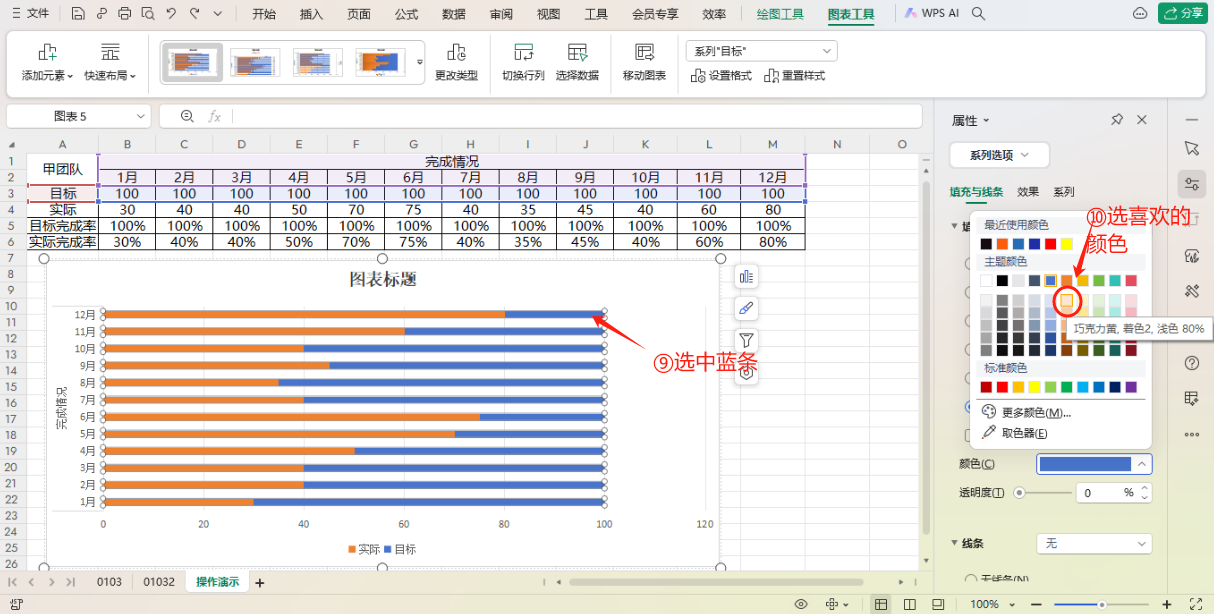Switch to the 开始 ribbon tab
The height and width of the screenshot is (614, 1214).
coord(264,14)
